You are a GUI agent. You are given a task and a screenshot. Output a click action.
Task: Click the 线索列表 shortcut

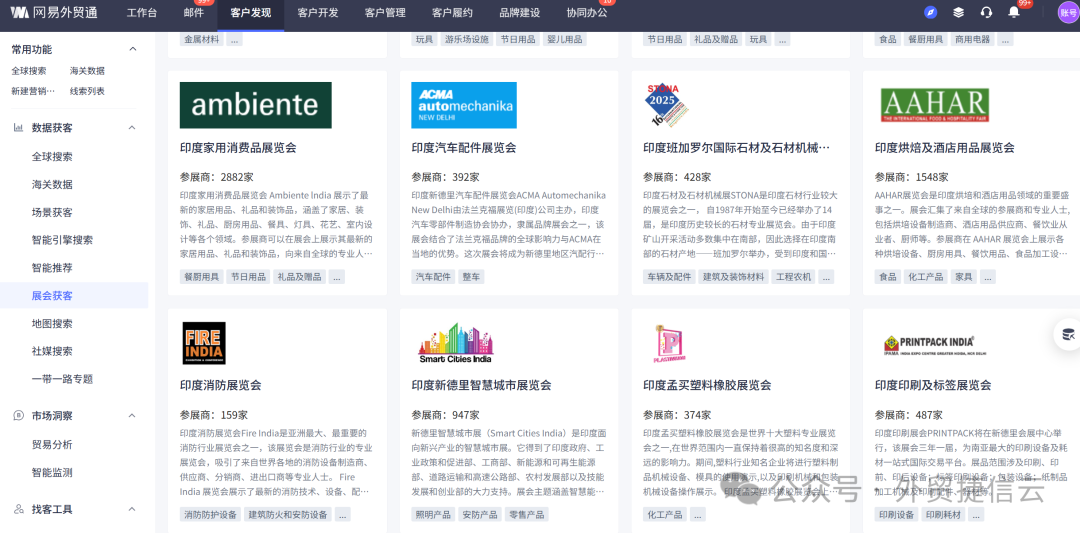87,91
